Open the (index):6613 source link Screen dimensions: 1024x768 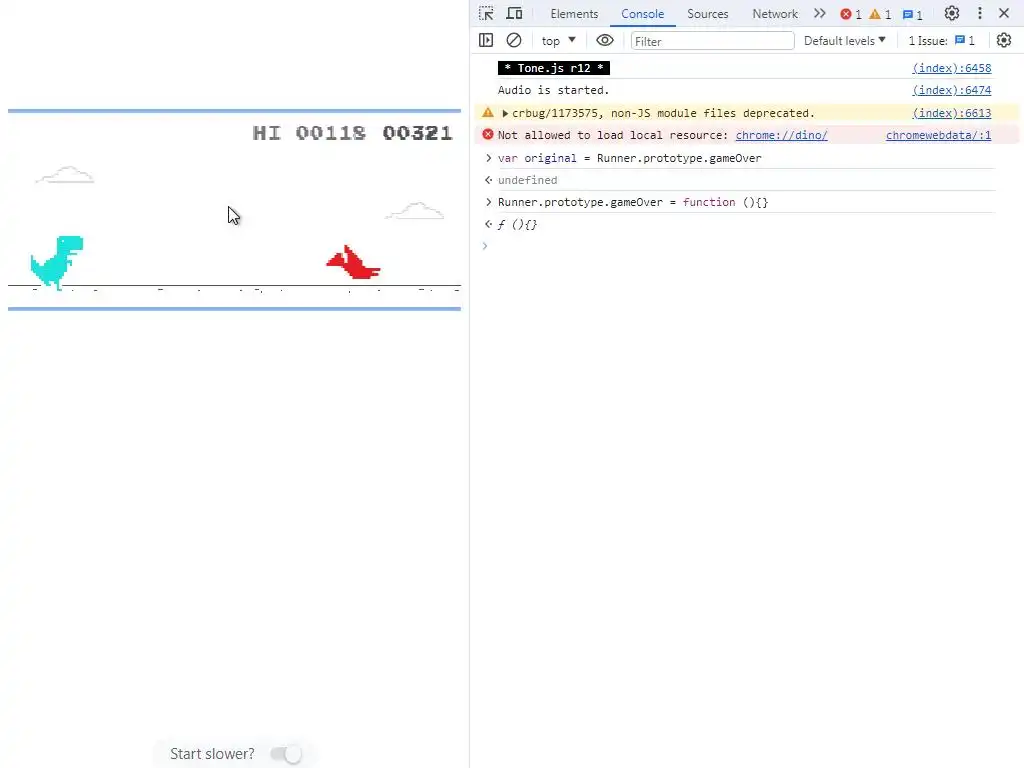[952, 113]
